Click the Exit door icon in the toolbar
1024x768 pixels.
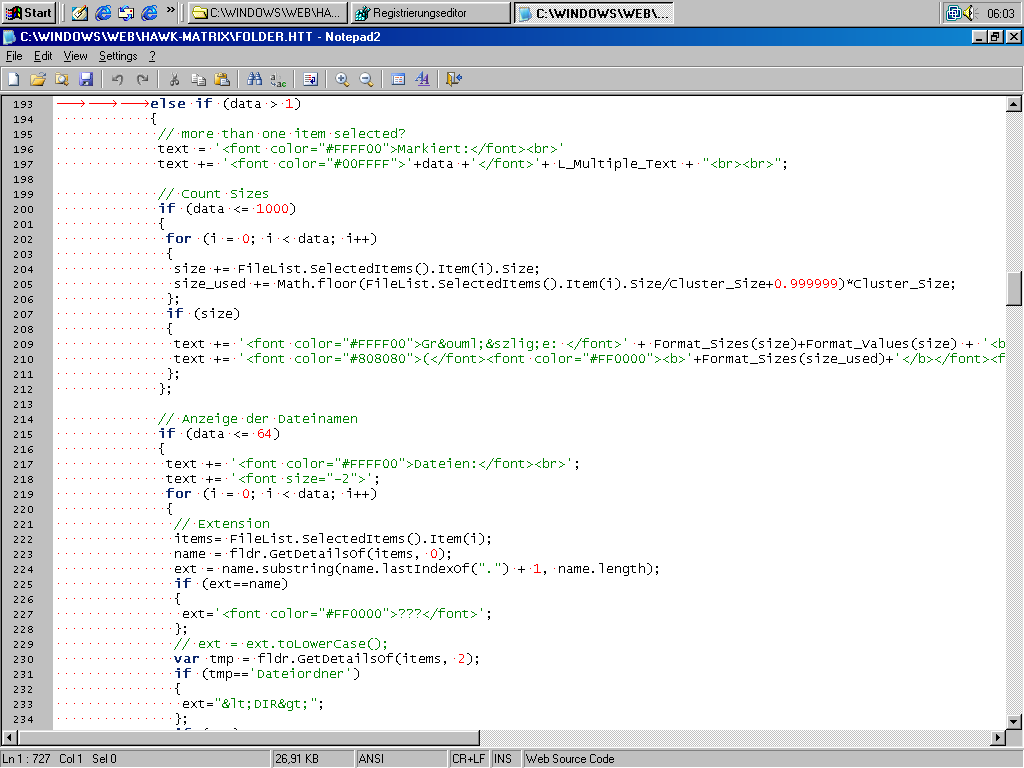pos(454,80)
